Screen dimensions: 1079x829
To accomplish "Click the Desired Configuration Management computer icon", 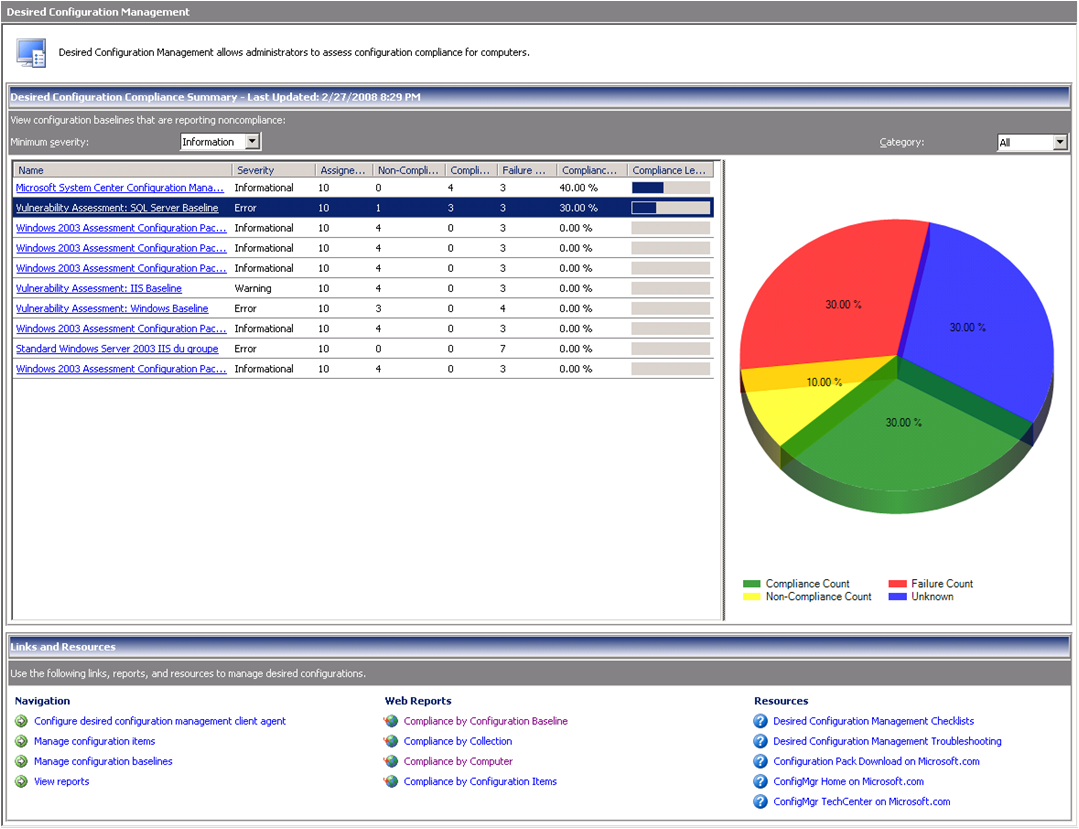I will click(x=31, y=53).
